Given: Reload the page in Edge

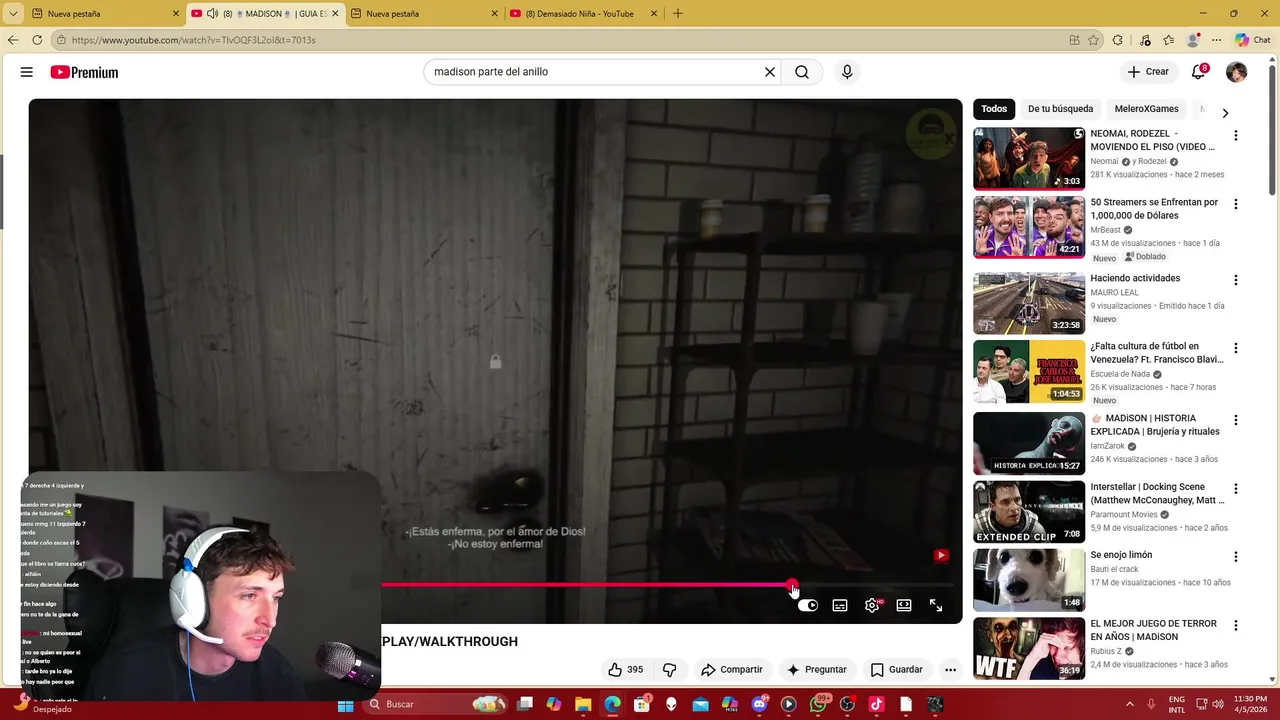Looking at the screenshot, I should pyautogui.click(x=37, y=40).
